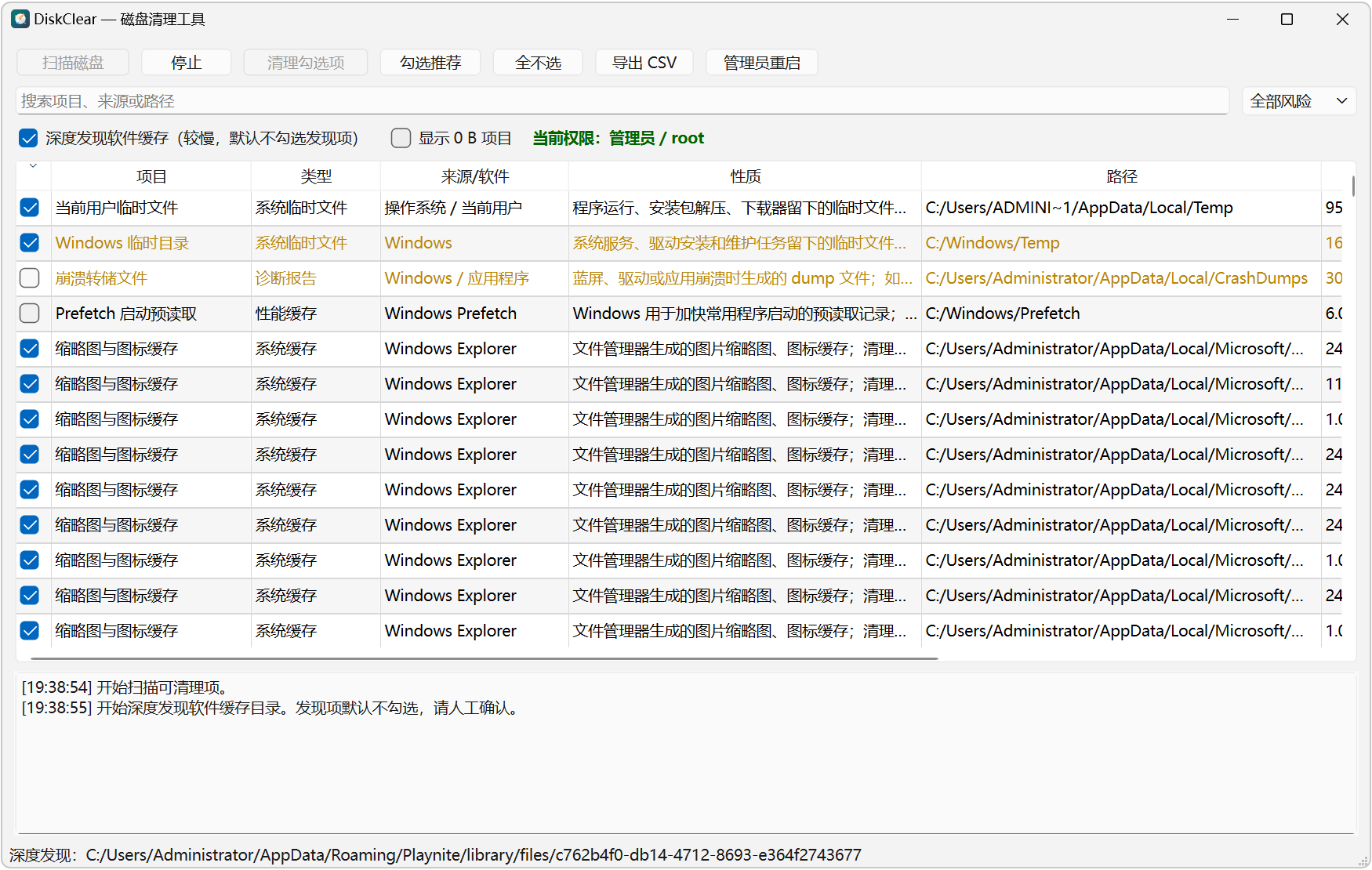Sort by the 性质 column header
This screenshot has height=870, width=1372.
pyautogui.click(x=745, y=177)
